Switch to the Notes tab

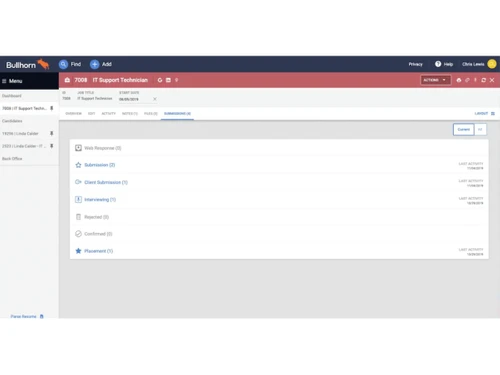130,114
